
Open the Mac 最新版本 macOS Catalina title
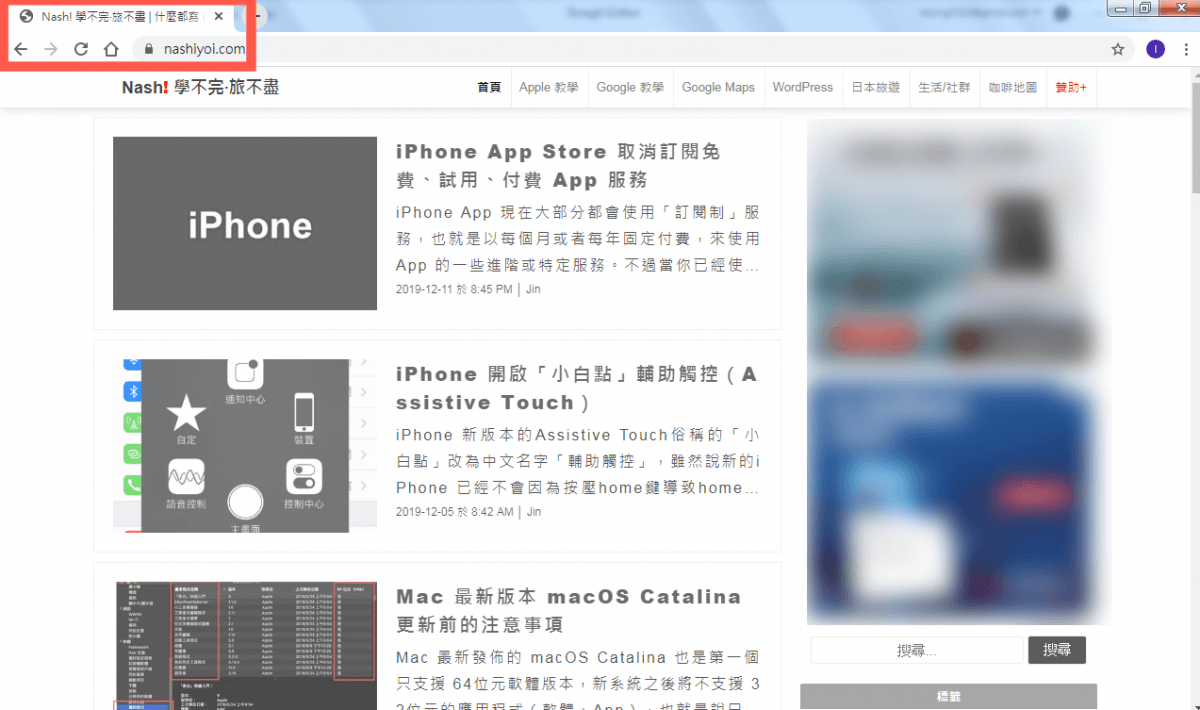tap(569, 610)
